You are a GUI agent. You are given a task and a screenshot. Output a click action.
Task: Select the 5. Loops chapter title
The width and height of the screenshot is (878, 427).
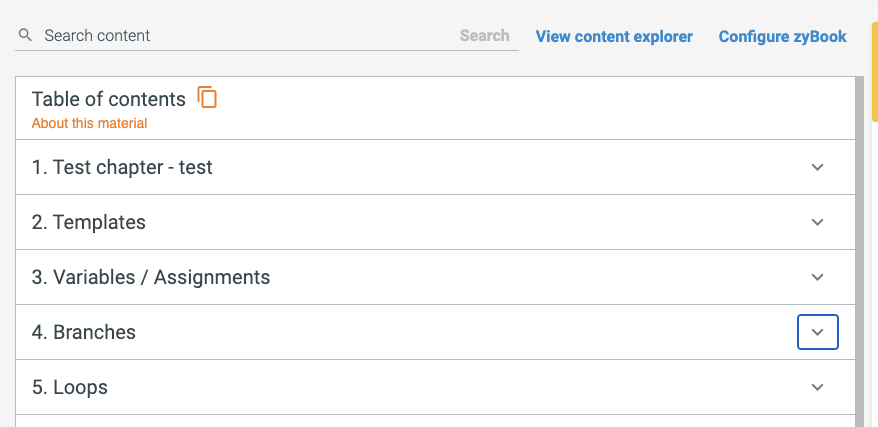pos(69,387)
